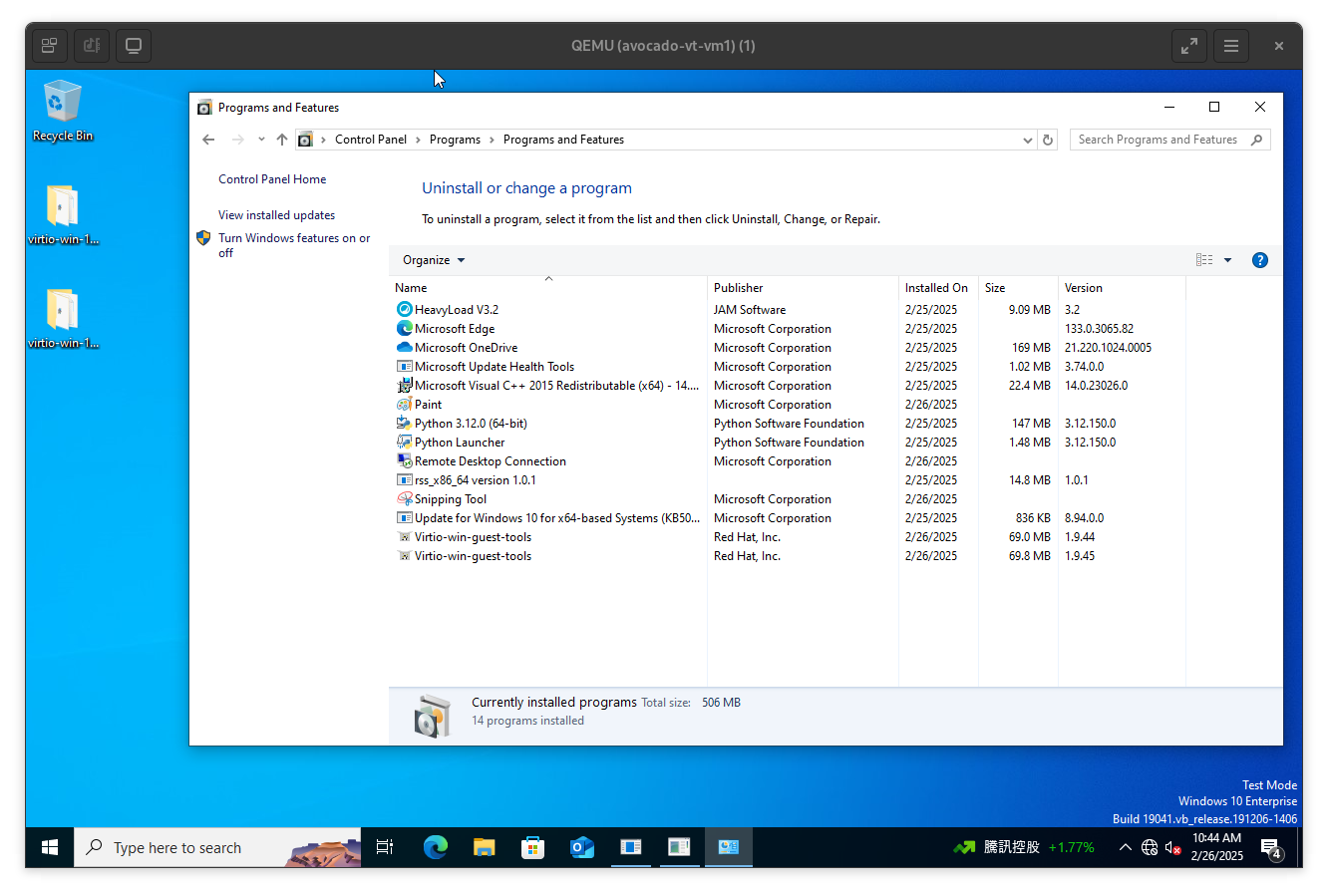This screenshot has height=896, width=1328.
Task: Open the View installed updates link
Action: [276, 215]
